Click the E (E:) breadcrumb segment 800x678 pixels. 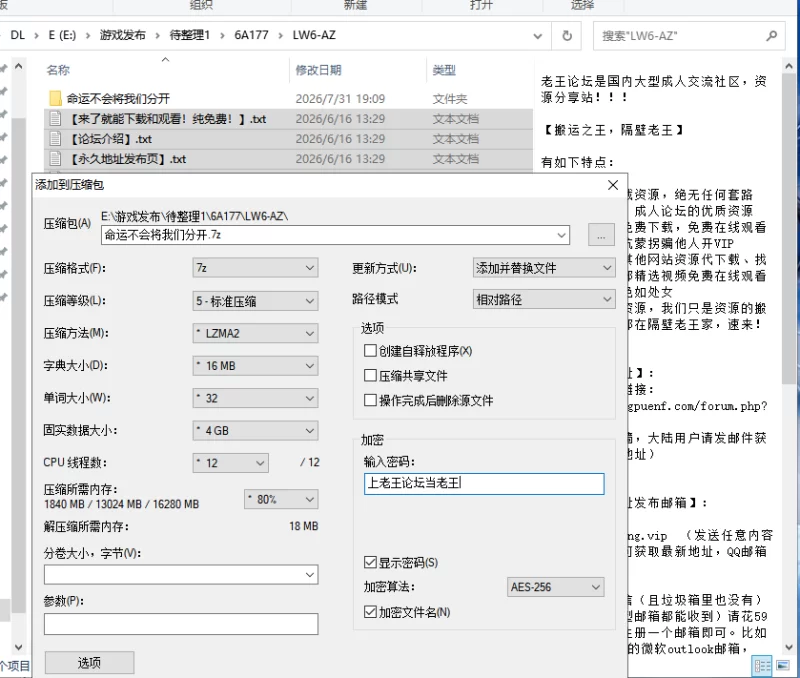click(62, 35)
